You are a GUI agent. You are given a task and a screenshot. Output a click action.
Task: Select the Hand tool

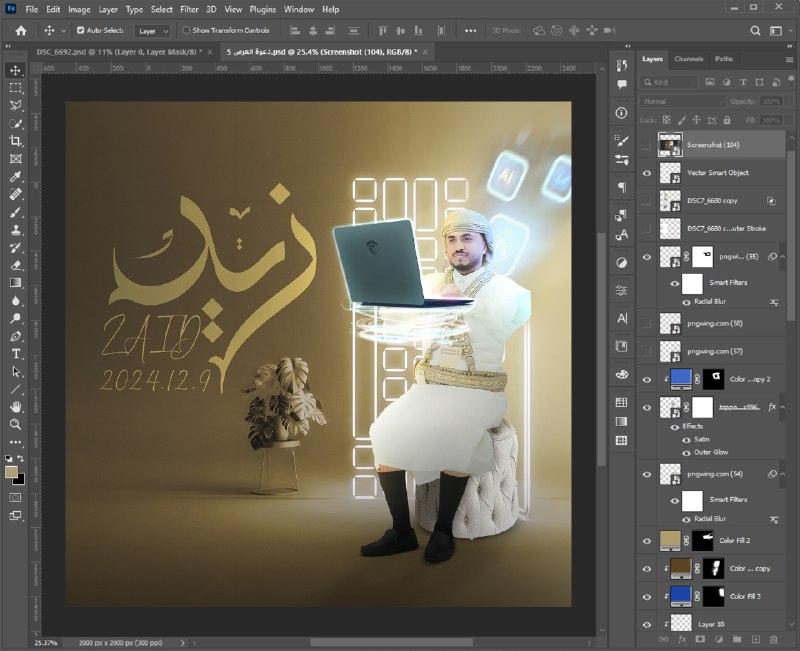(x=16, y=407)
